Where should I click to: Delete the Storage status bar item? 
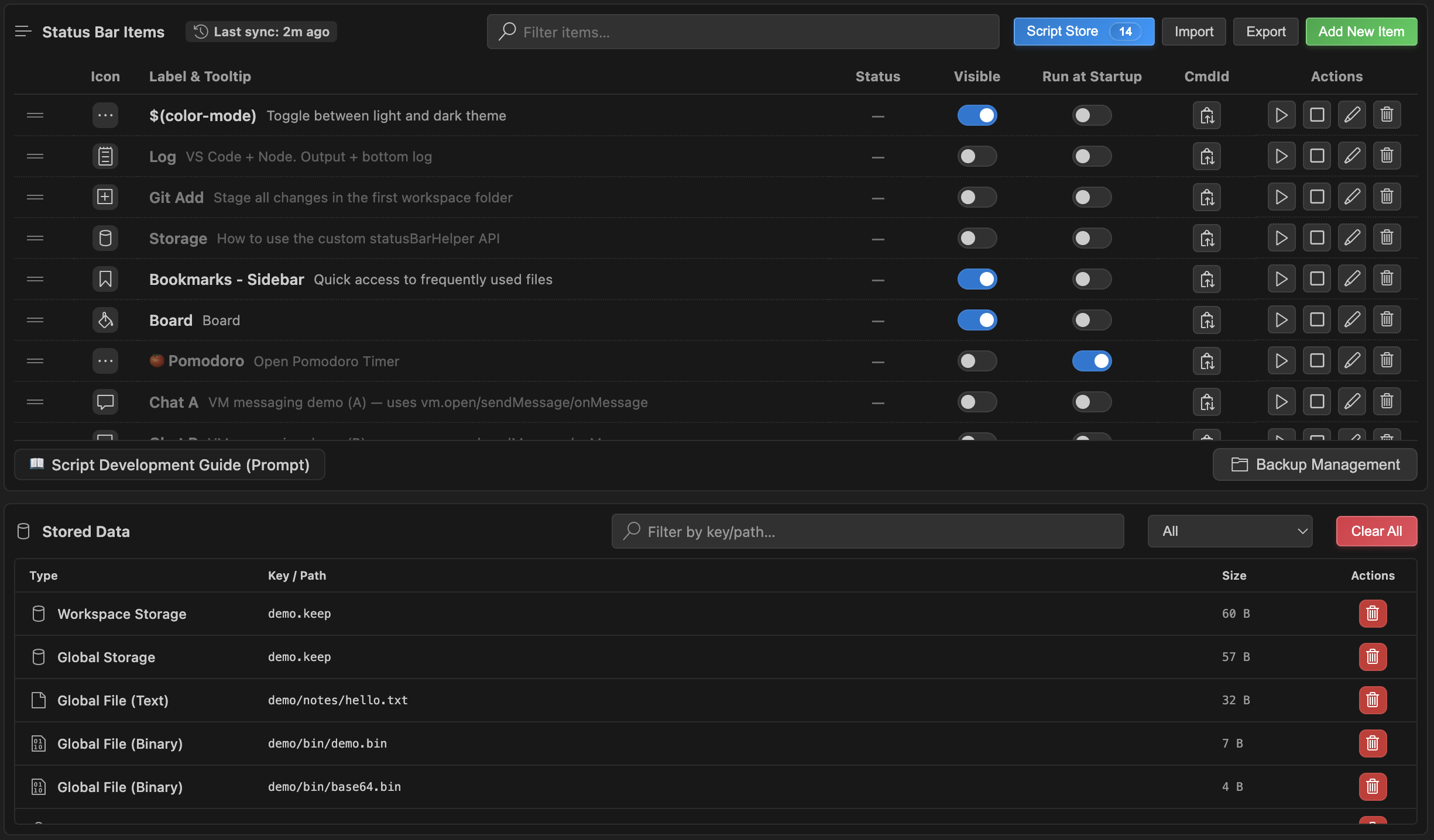[1387, 238]
